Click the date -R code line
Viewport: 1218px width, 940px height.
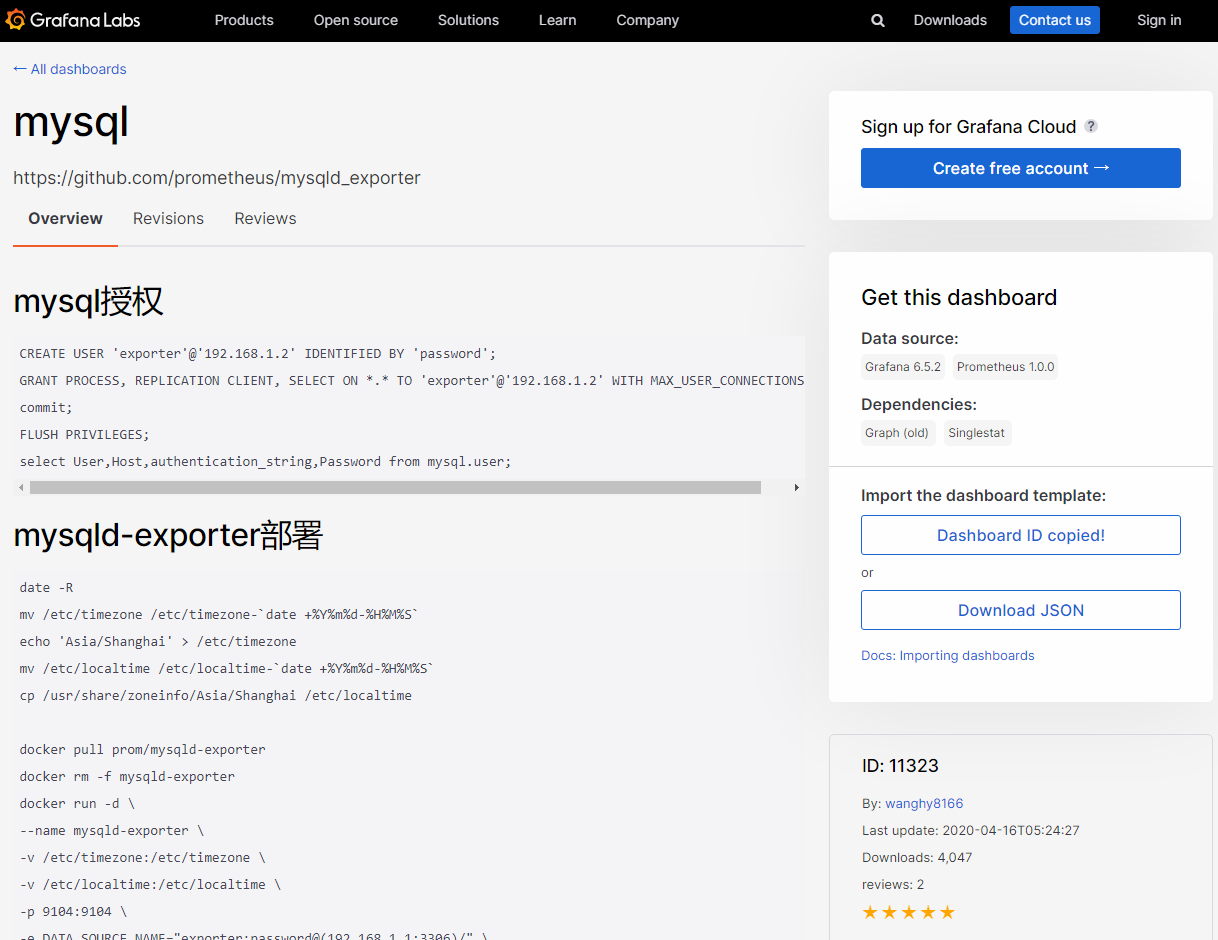(46, 587)
